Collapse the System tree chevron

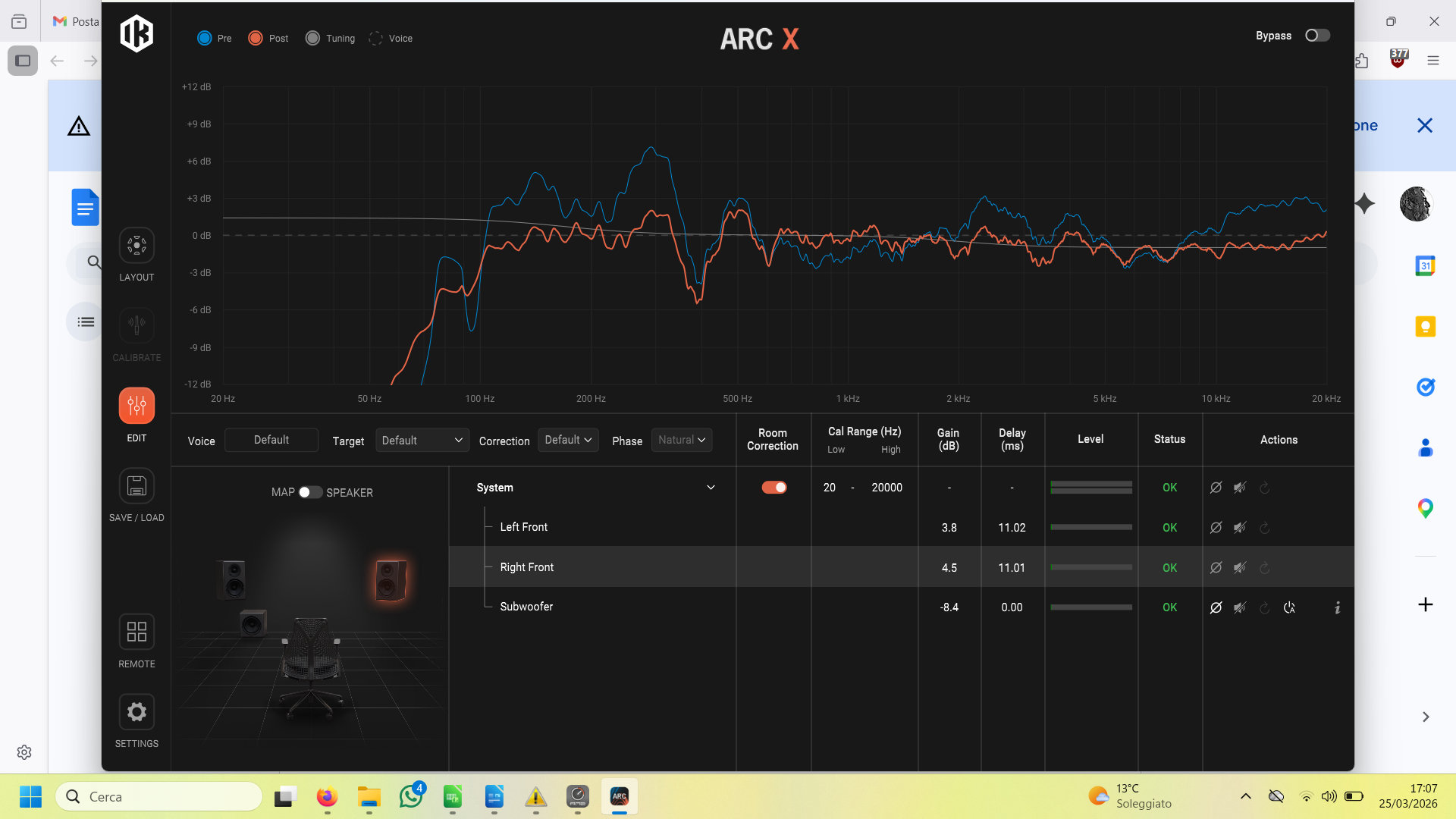(711, 488)
